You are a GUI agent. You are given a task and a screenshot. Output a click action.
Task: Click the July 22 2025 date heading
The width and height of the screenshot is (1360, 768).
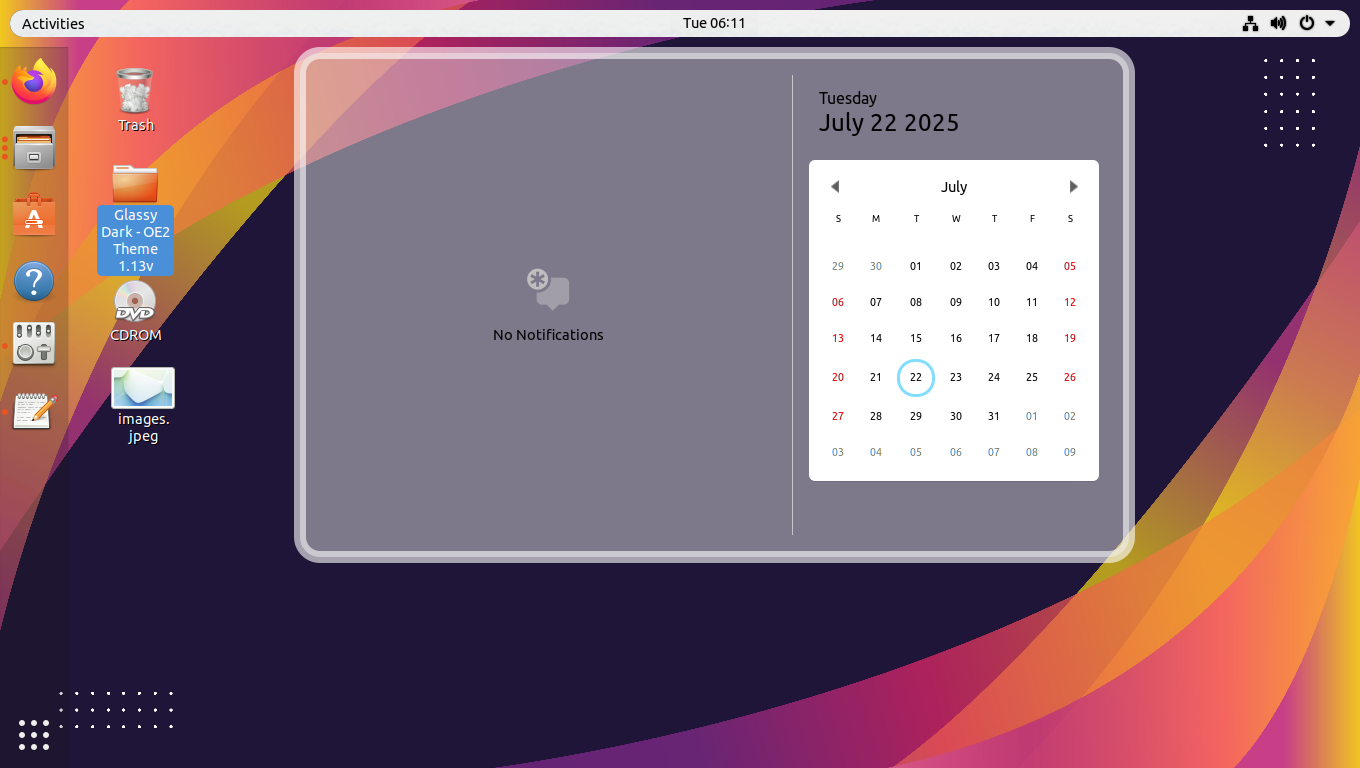(x=889, y=123)
